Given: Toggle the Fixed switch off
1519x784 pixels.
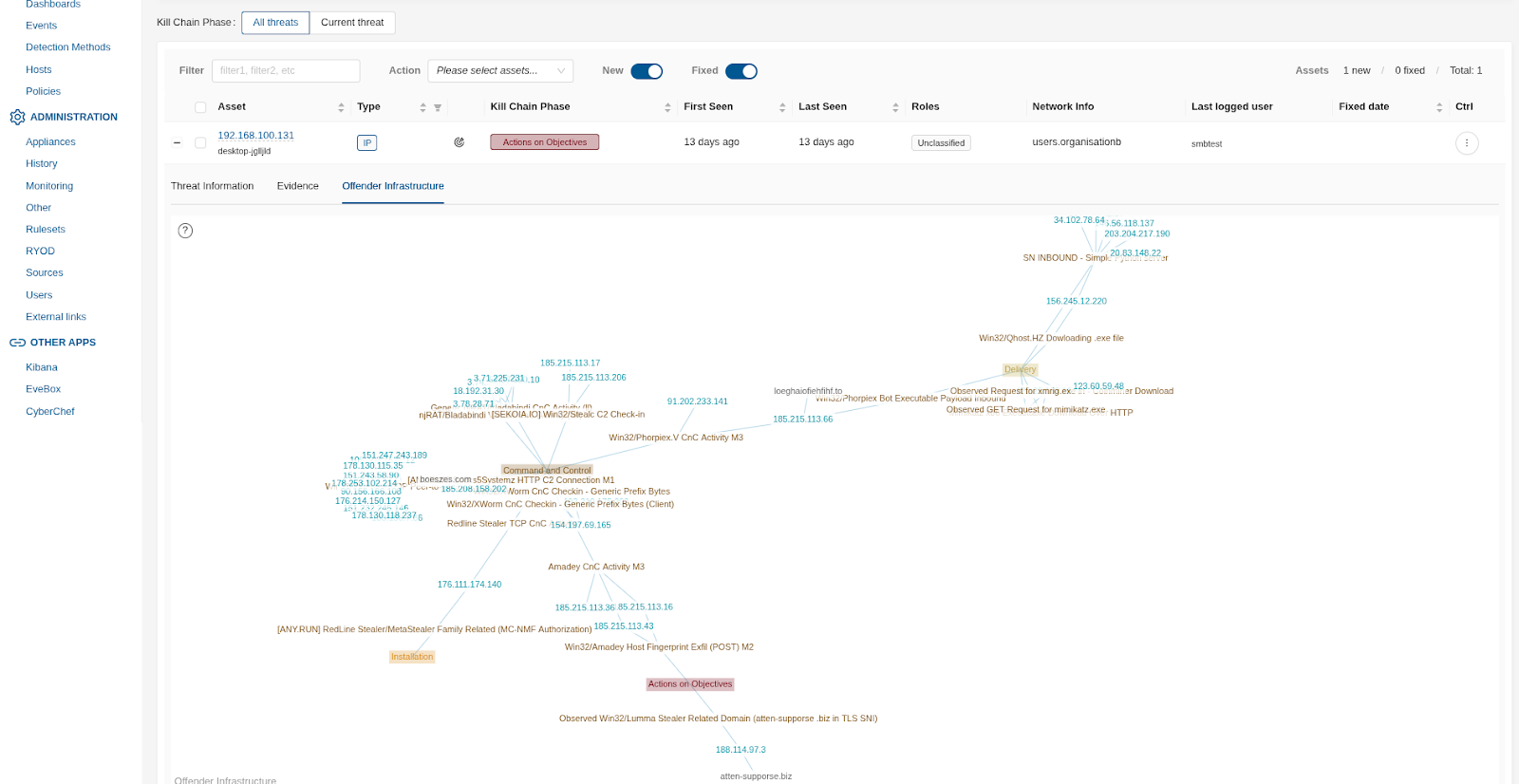Looking at the screenshot, I should (741, 71).
